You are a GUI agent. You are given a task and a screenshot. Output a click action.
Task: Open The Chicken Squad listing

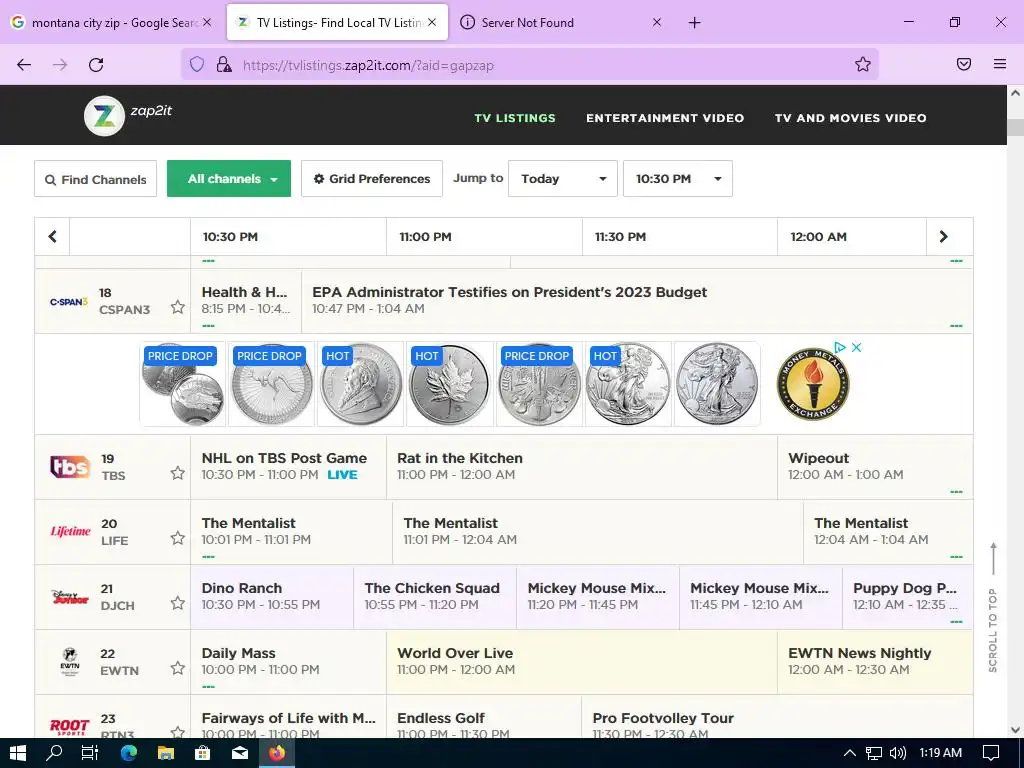(x=435, y=597)
